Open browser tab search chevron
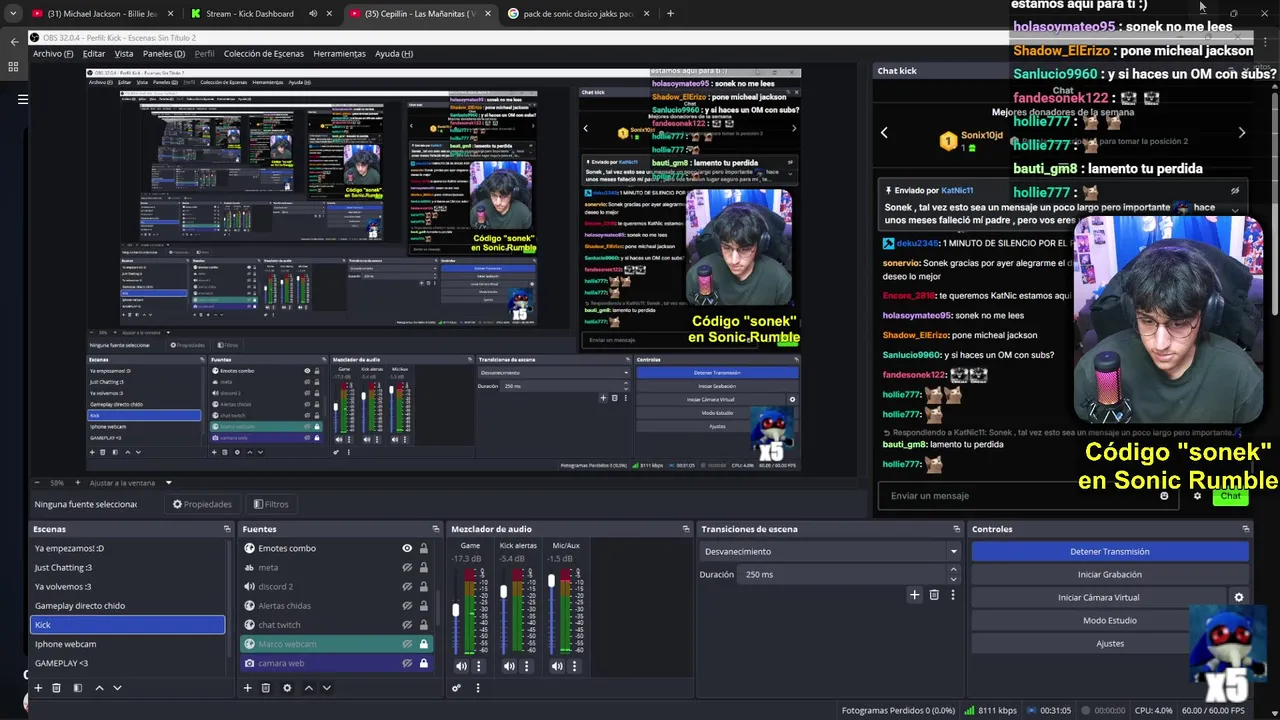 click(12, 13)
